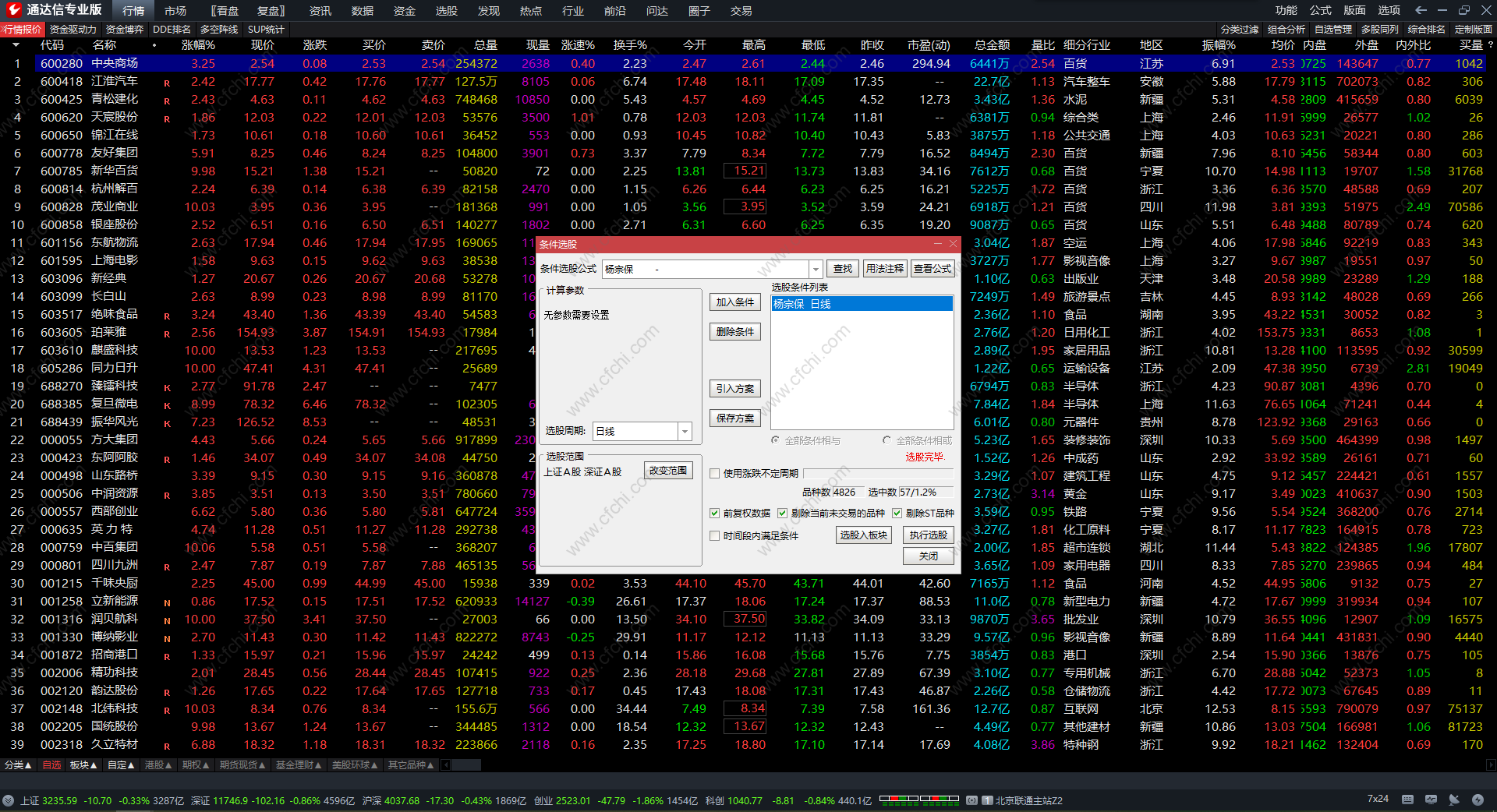
Task: Click the 加入条件 button
Action: tap(734, 302)
